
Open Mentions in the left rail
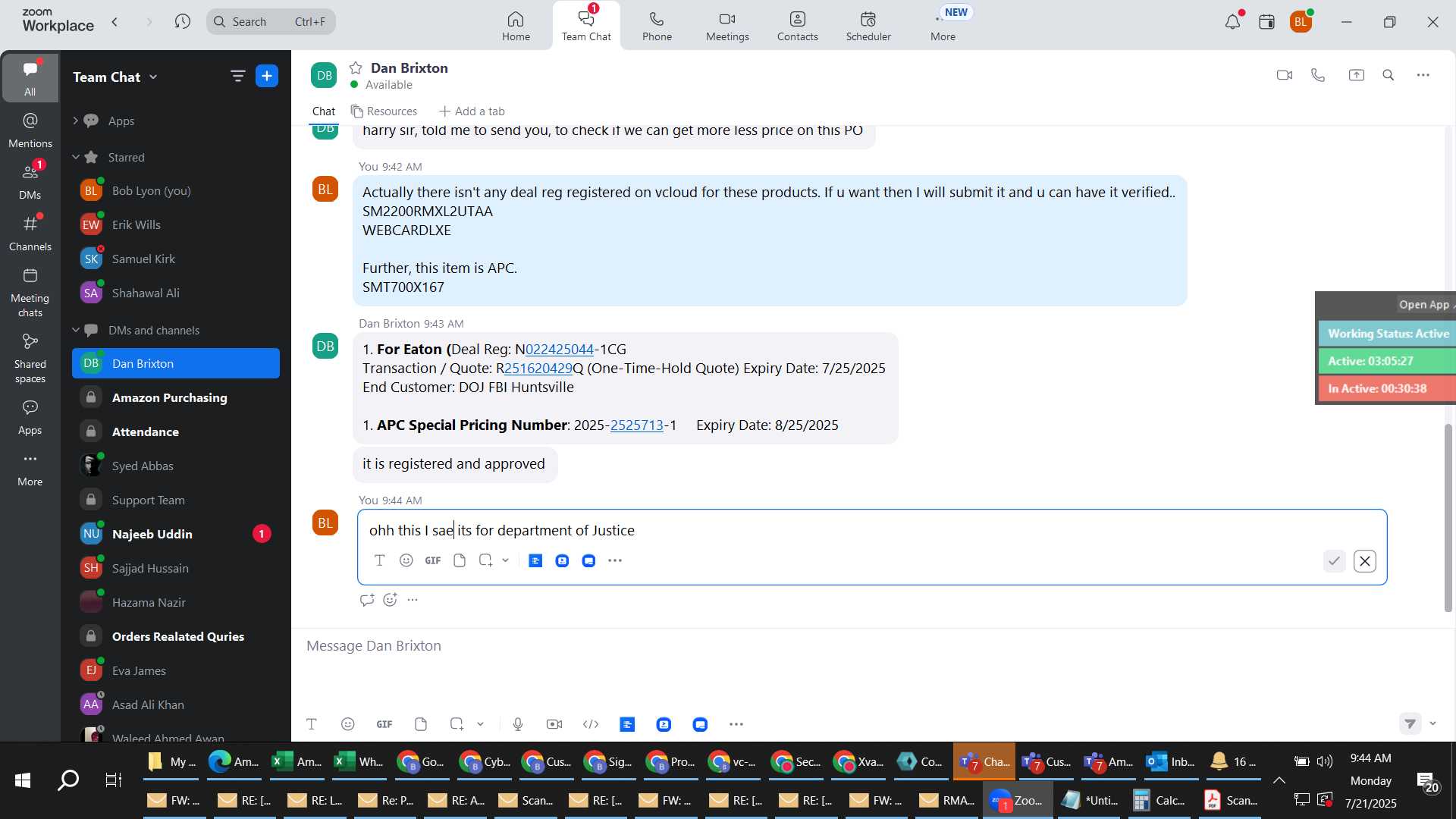30,130
